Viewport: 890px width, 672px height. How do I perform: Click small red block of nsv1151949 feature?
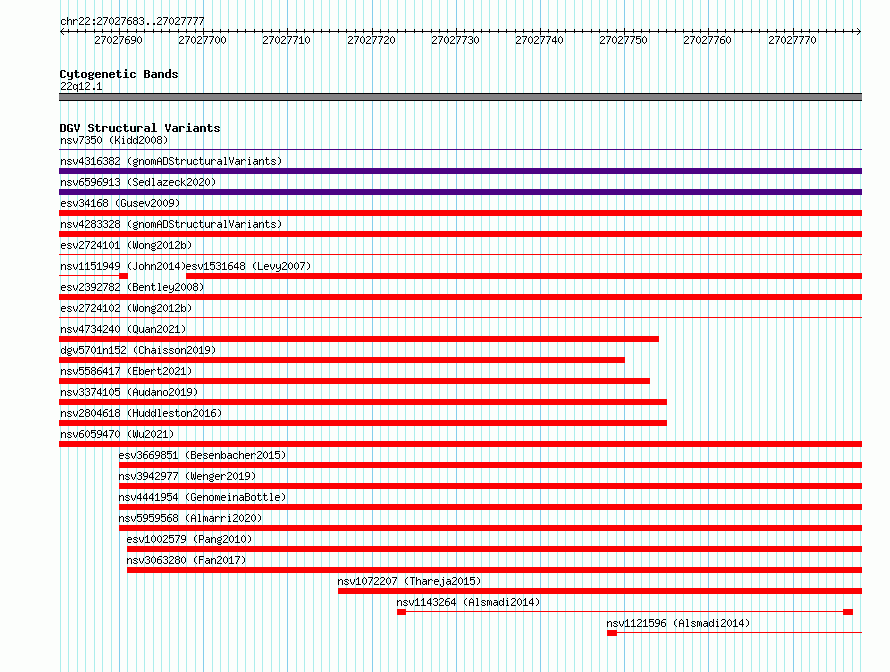click(123, 276)
